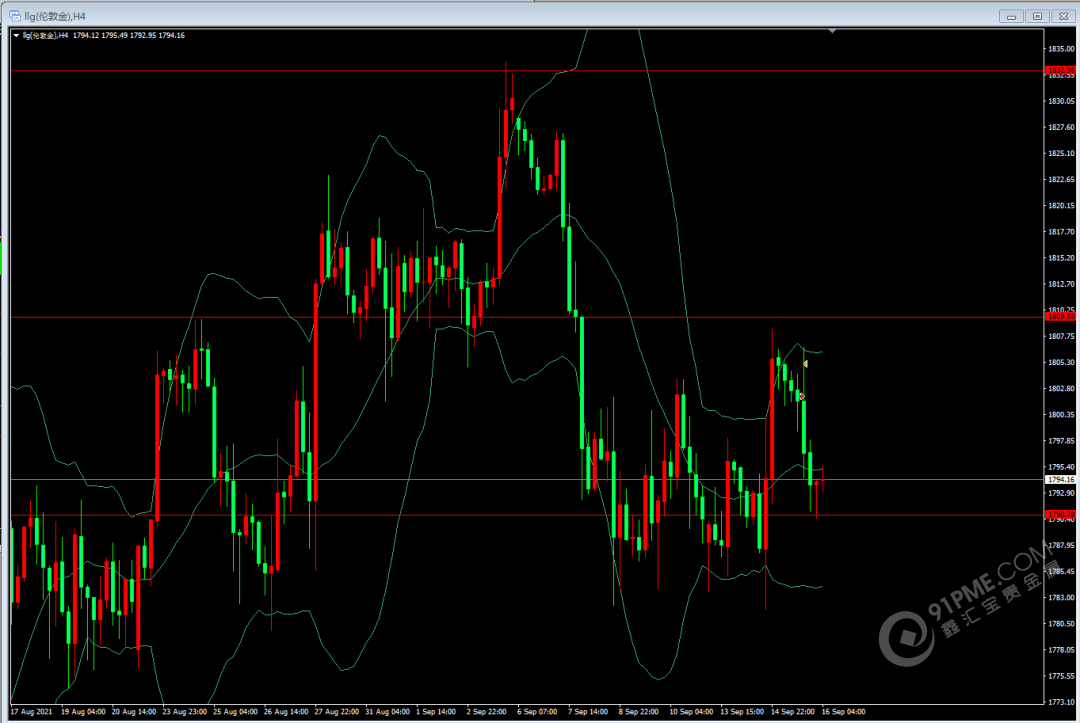Click the 1 Sep 14:00 time label
Screen dimensions: 1080x723
(436, 712)
